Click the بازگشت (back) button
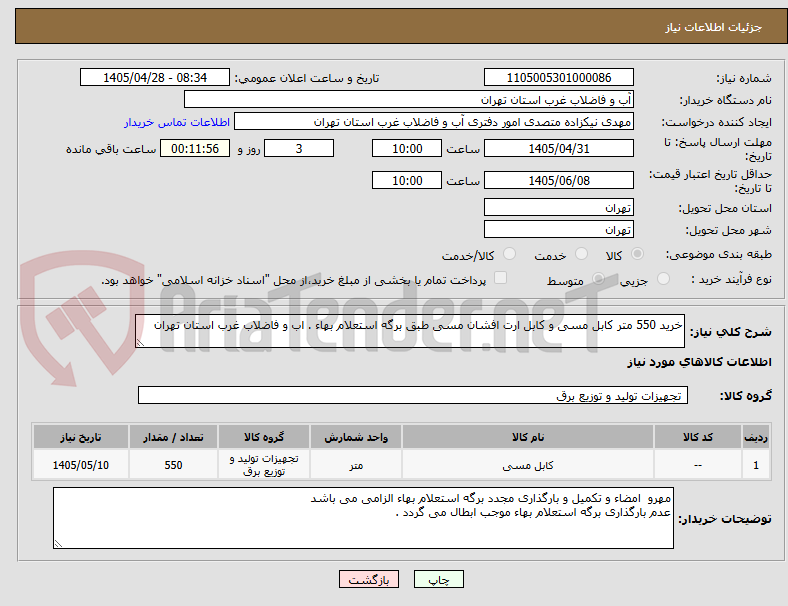 tap(369, 579)
